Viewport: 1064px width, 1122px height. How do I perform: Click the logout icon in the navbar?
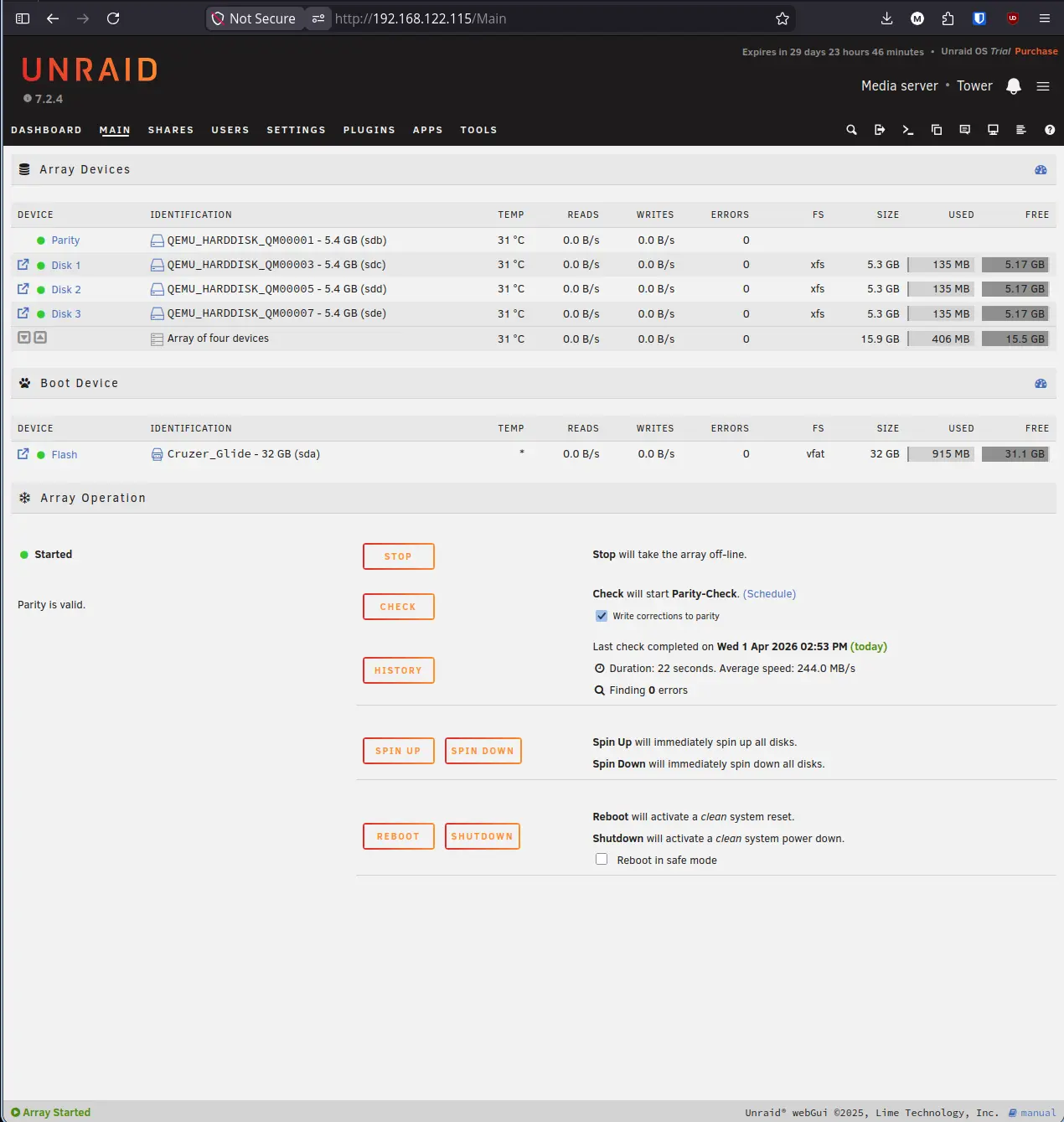880,130
